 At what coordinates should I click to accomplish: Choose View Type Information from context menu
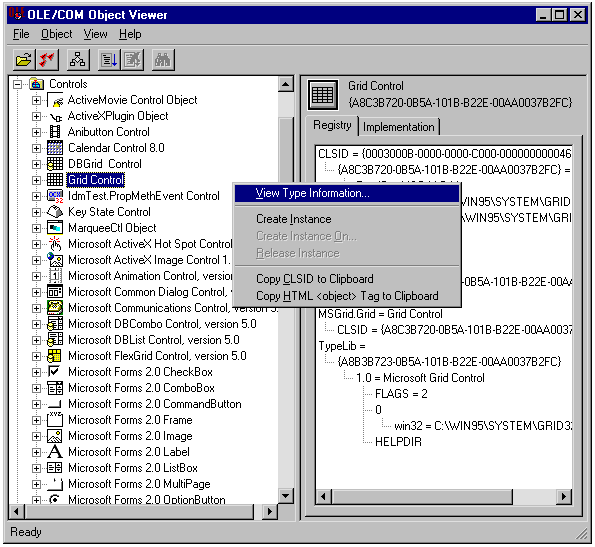point(347,193)
